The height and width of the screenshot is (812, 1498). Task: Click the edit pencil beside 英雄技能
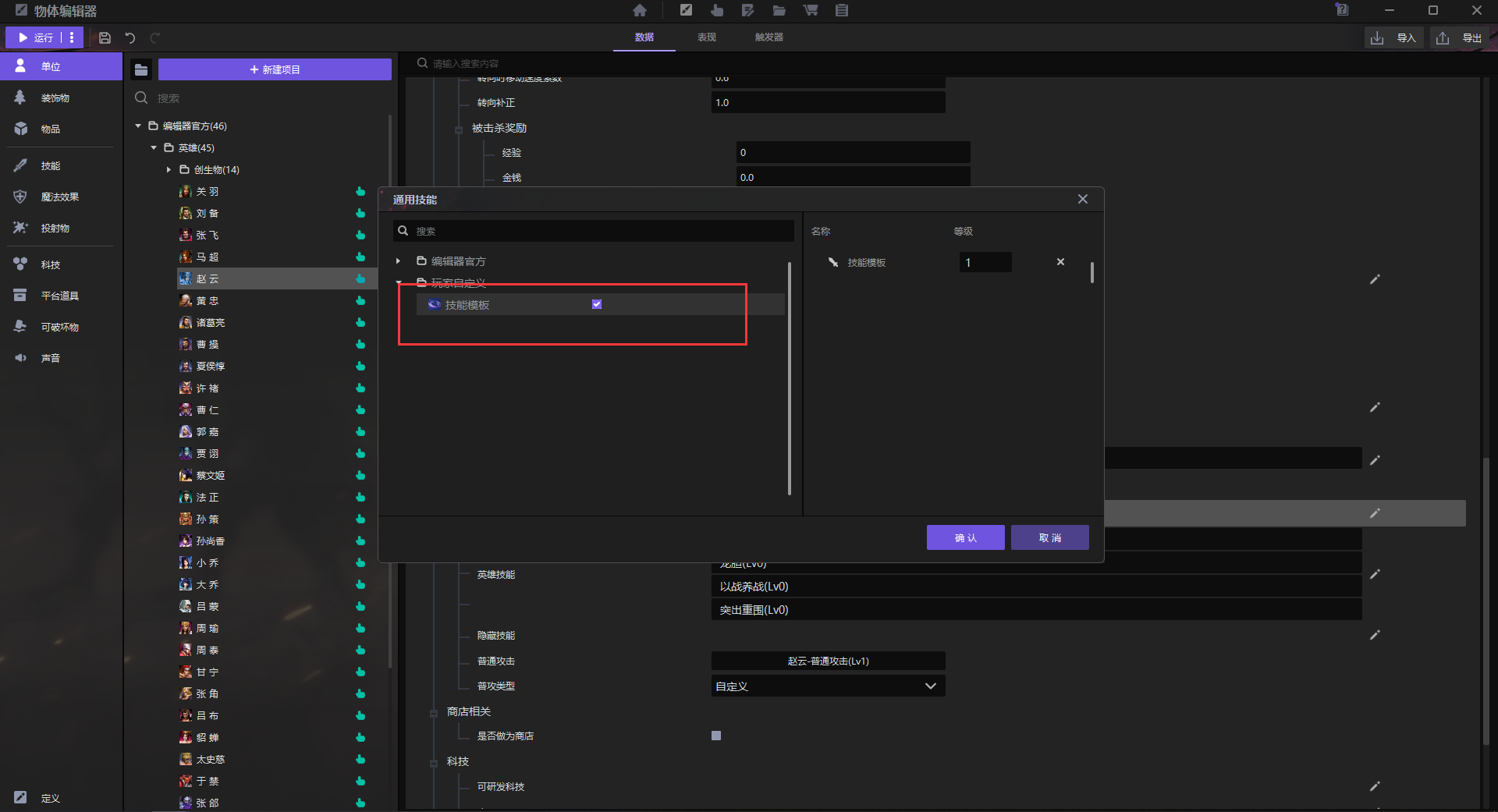click(1375, 574)
